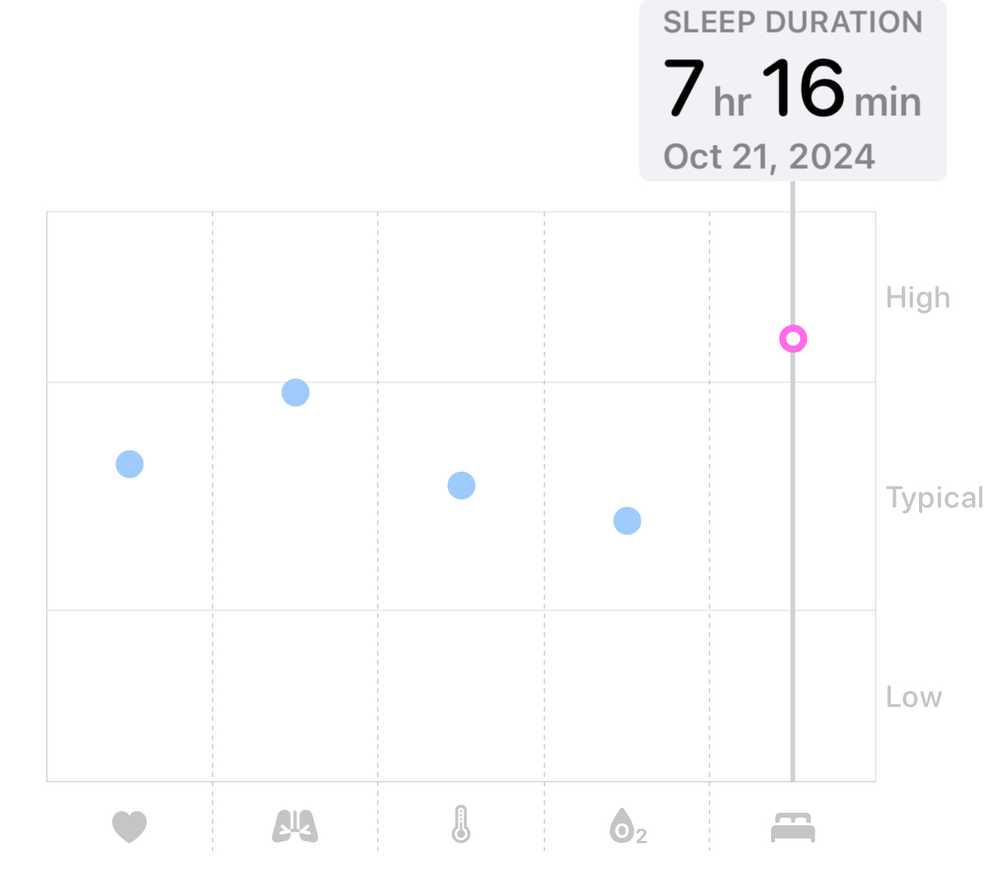Tap the heart rate icon
Viewport: 1000px width, 879px height.
tap(129, 827)
